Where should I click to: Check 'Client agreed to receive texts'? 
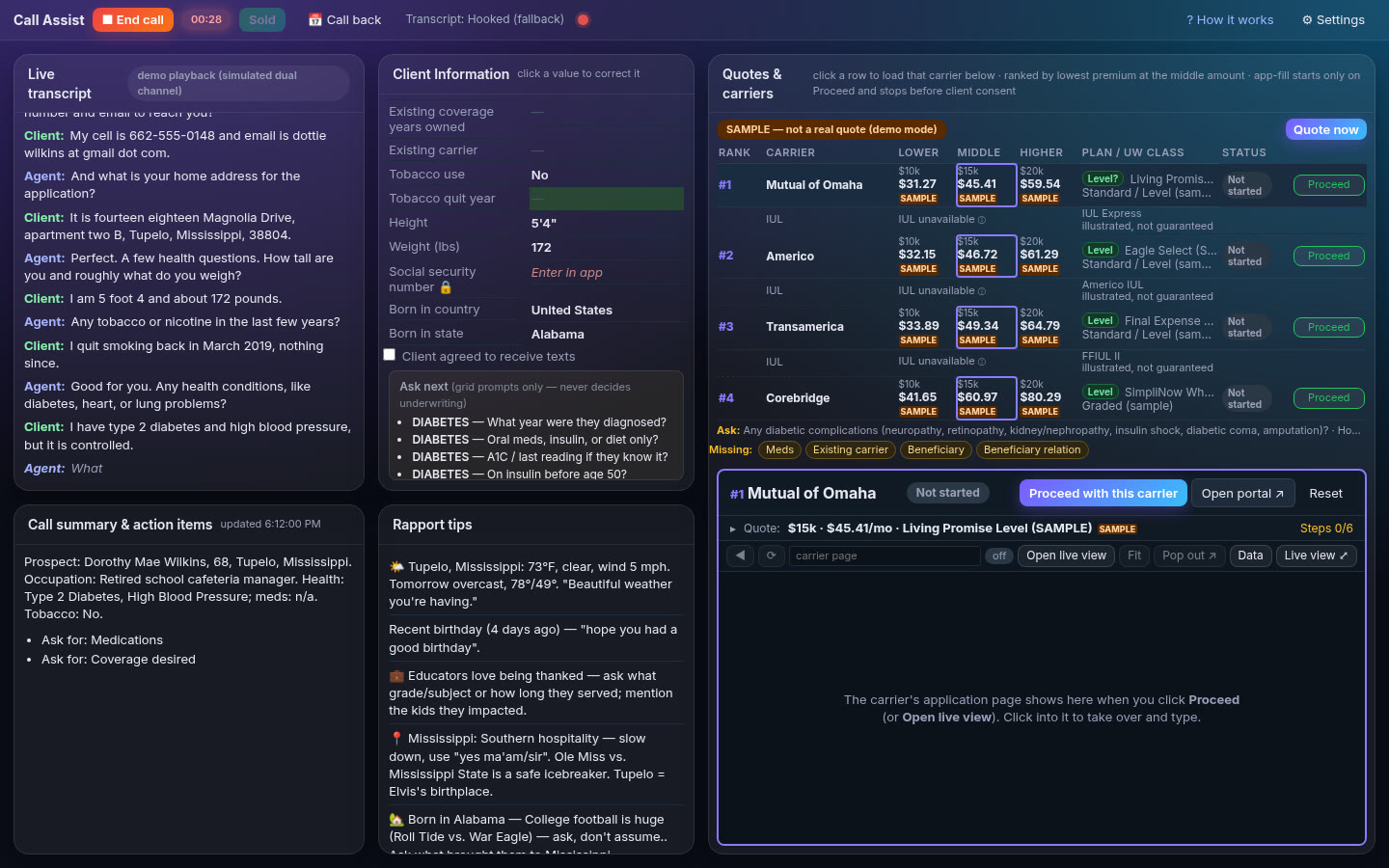click(x=390, y=355)
